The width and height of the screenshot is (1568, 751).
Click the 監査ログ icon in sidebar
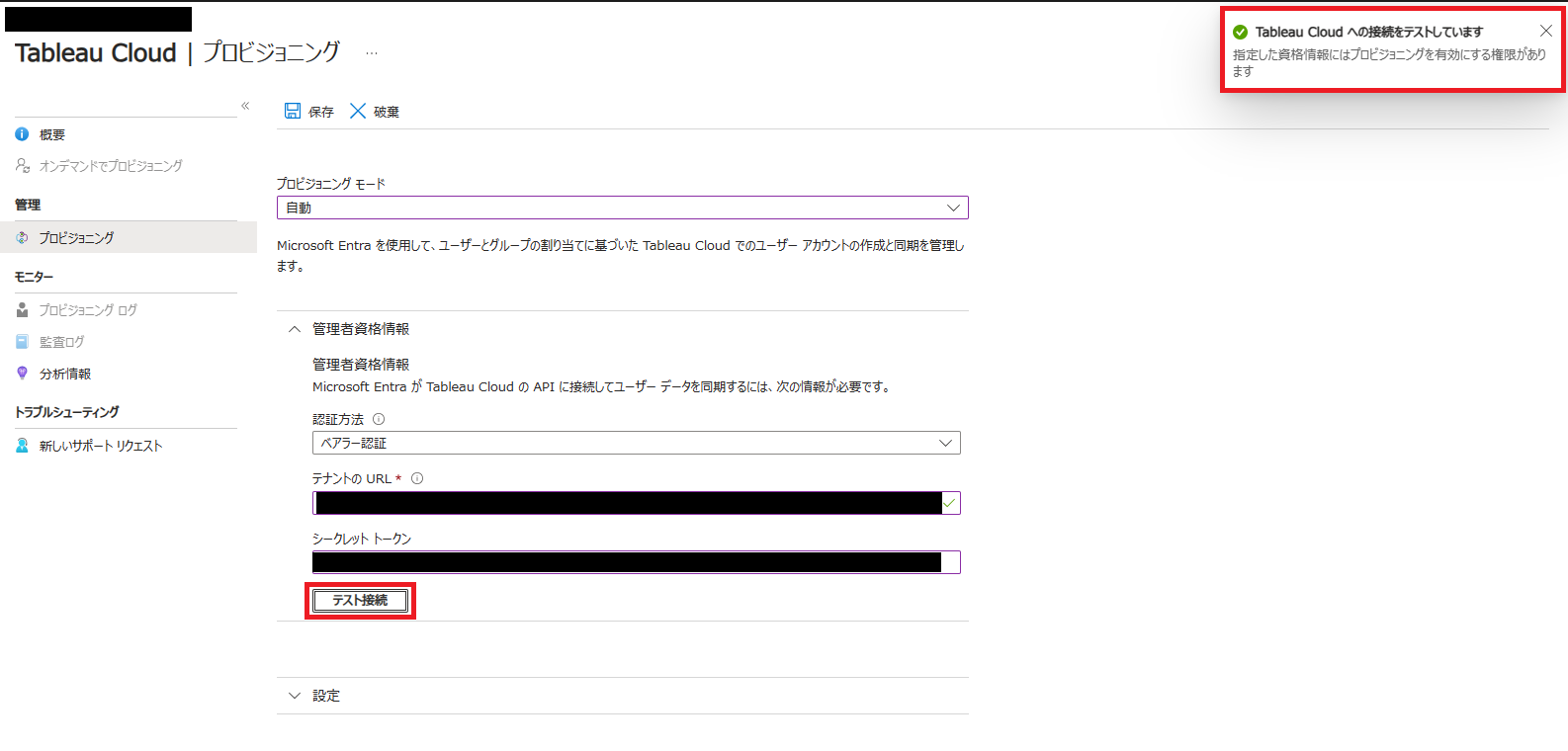pos(22,342)
